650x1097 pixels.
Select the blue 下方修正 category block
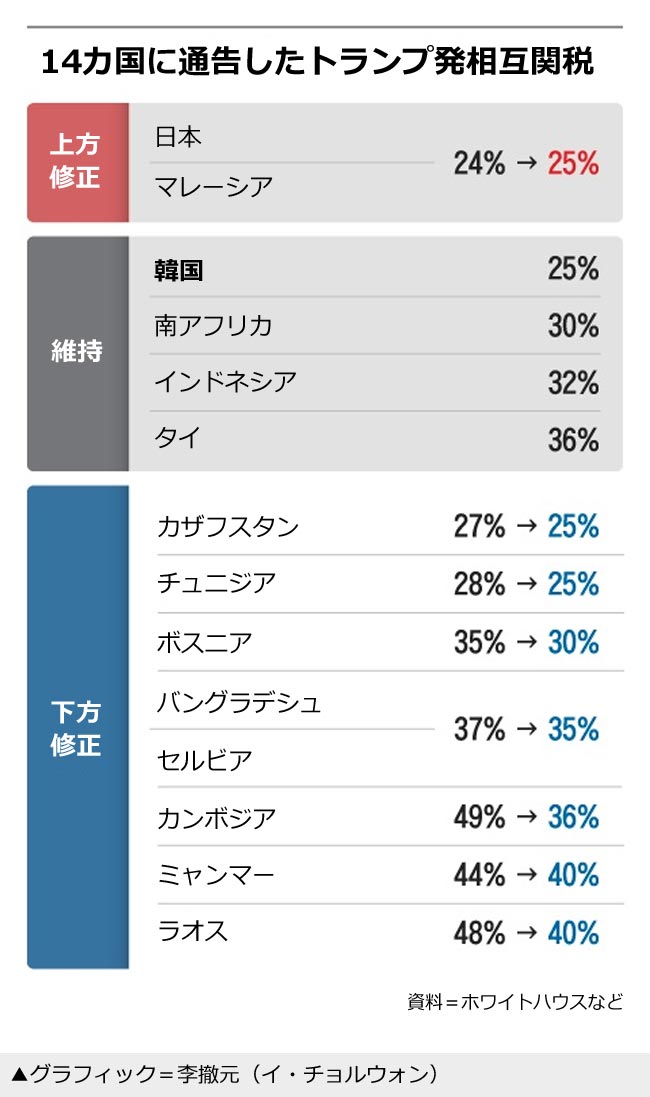(x=77, y=728)
